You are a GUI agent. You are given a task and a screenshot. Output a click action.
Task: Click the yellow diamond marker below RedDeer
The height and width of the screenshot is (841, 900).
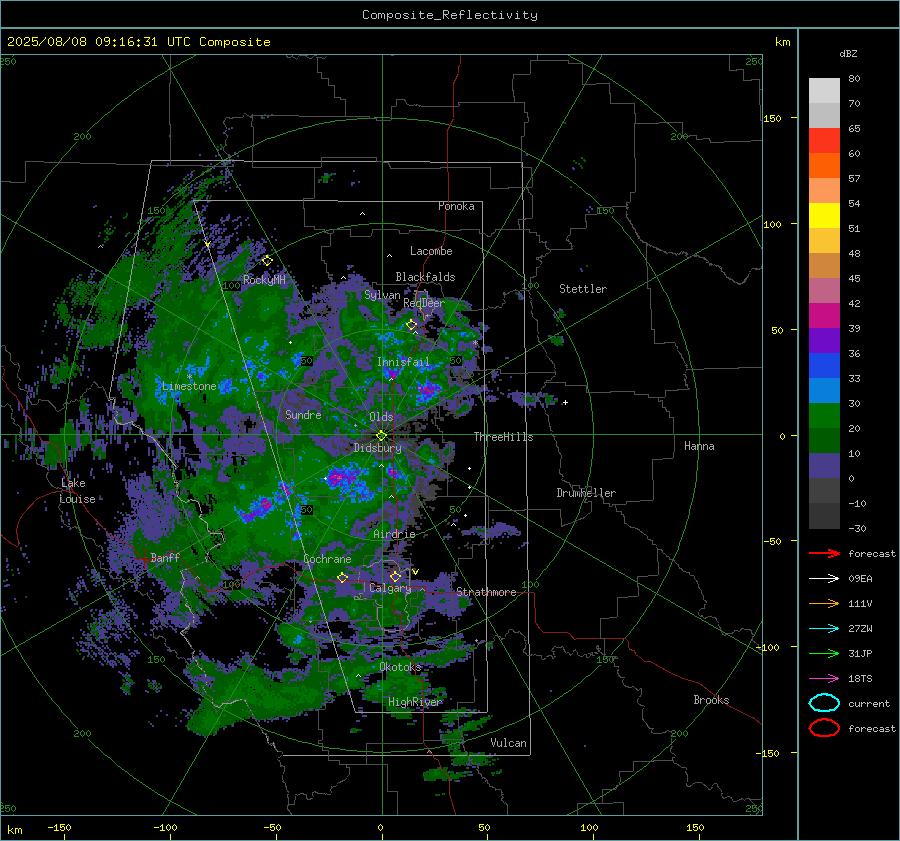tap(411, 325)
